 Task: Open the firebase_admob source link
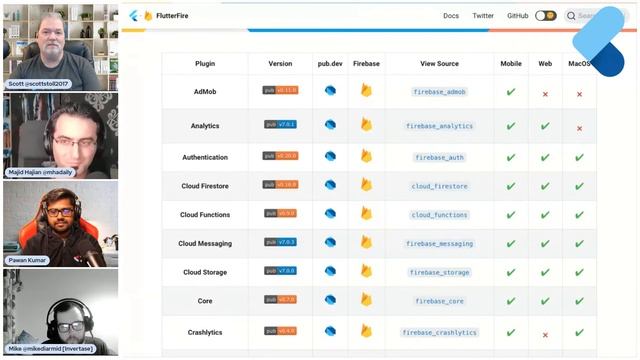click(x=439, y=92)
